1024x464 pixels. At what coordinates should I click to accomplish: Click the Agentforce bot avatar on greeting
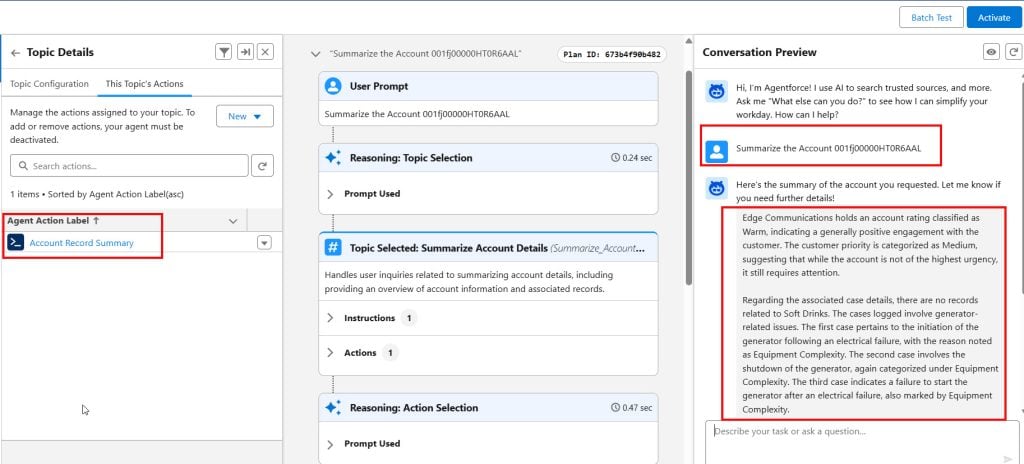[717, 92]
